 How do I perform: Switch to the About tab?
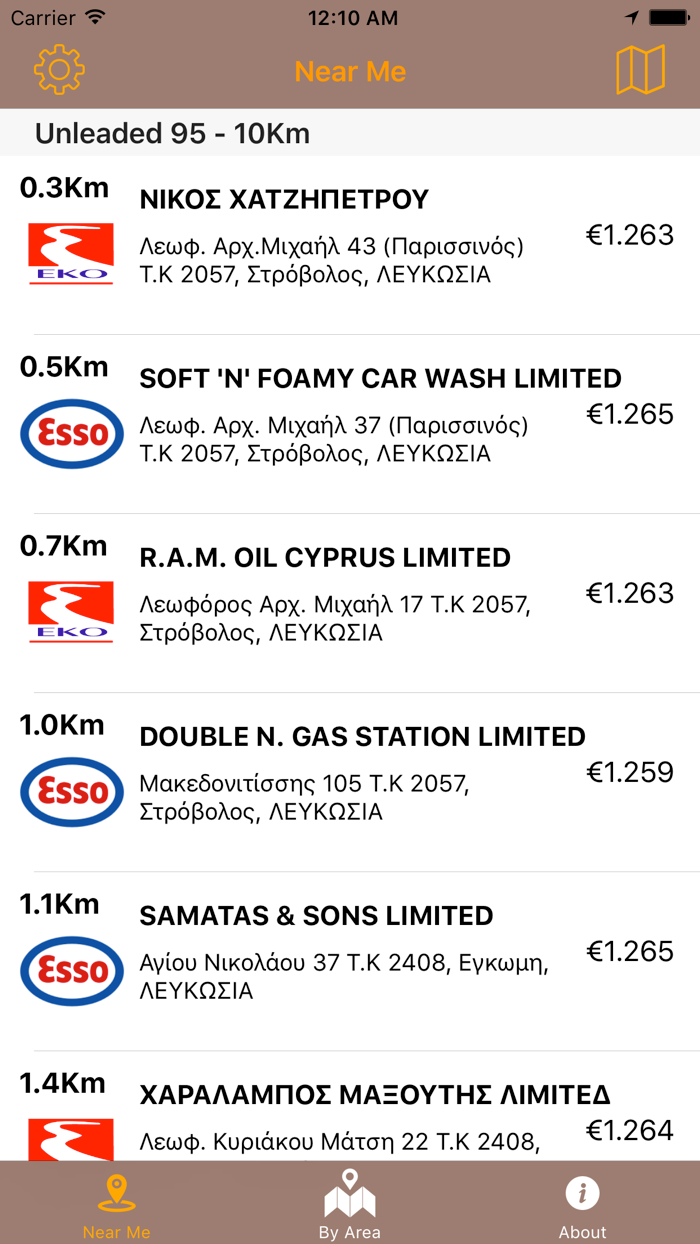click(x=582, y=1203)
